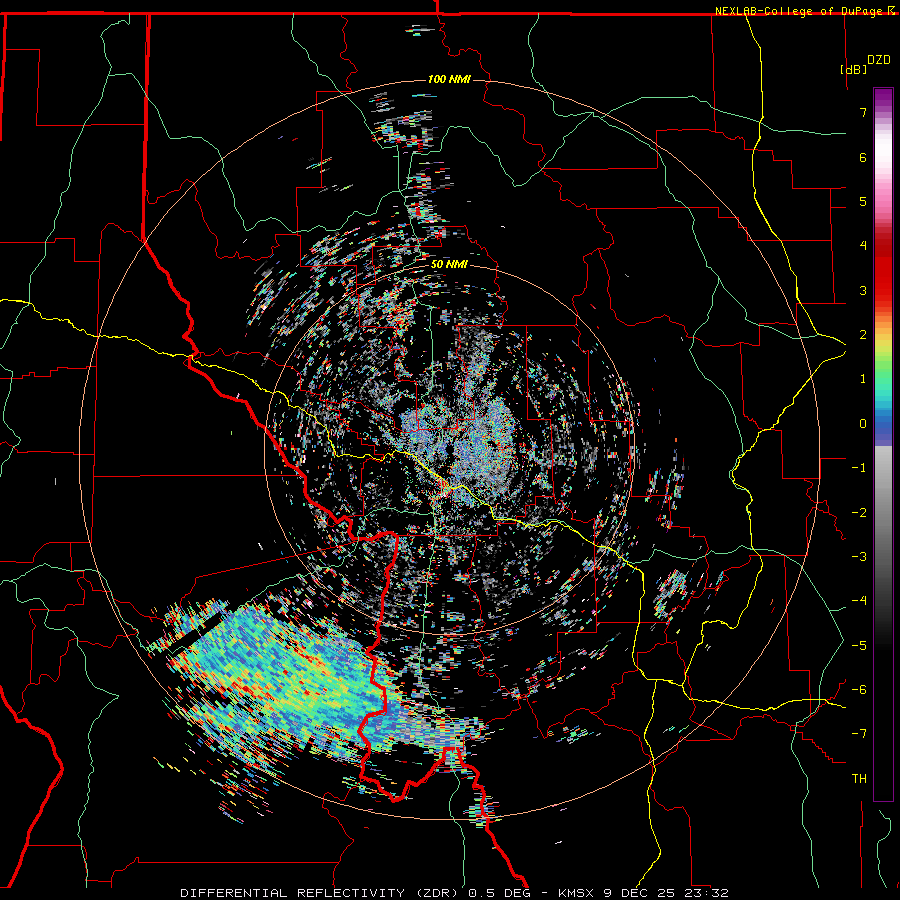Click the -5 value on the color scale

(x=859, y=646)
